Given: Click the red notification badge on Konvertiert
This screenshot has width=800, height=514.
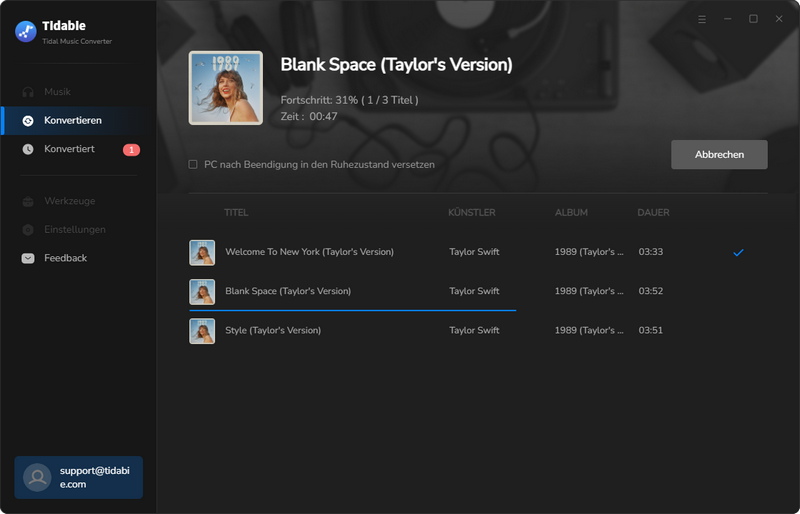Looking at the screenshot, I should (131, 150).
